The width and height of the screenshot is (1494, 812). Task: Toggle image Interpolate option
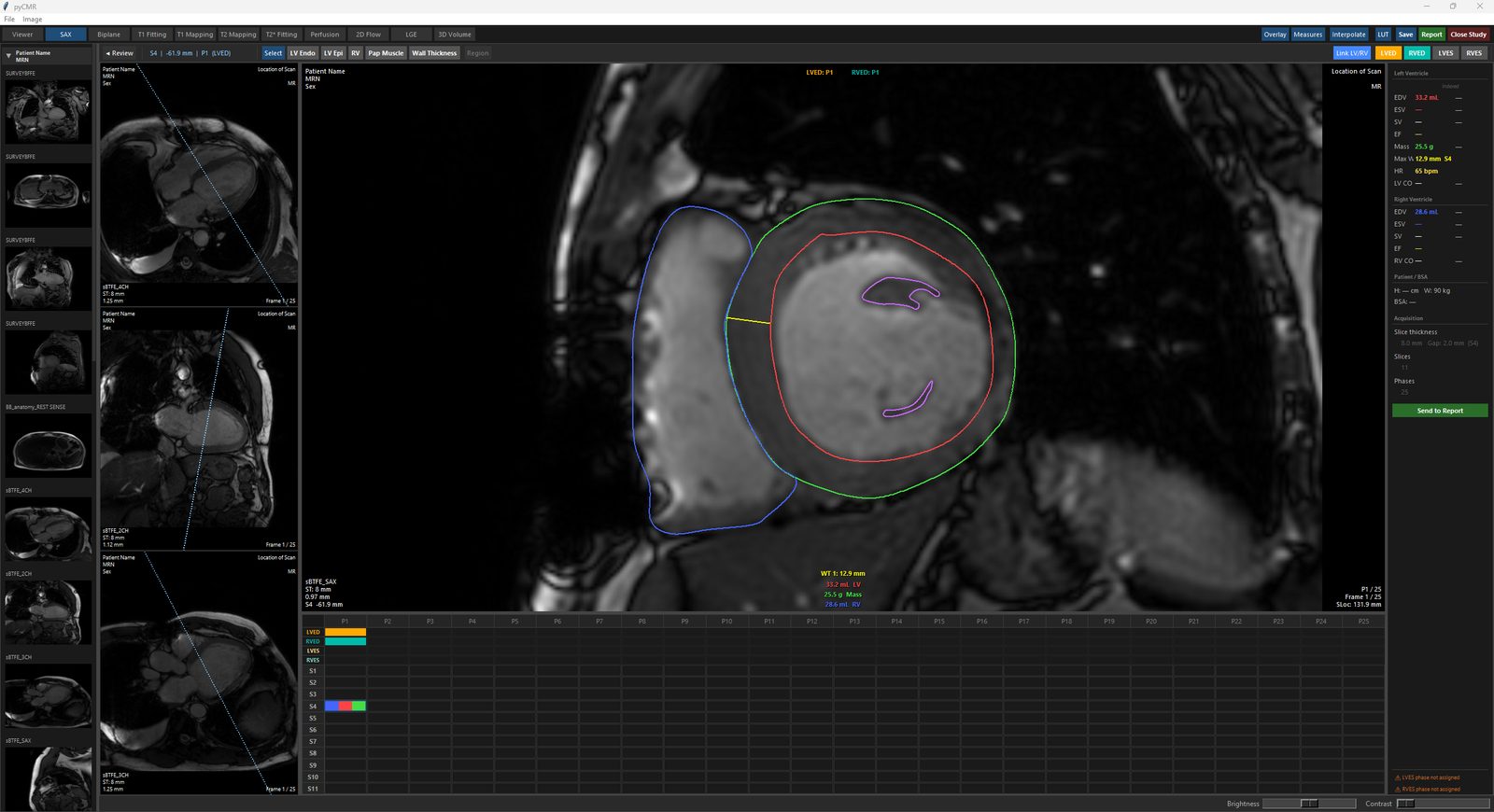coord(1348,35)
